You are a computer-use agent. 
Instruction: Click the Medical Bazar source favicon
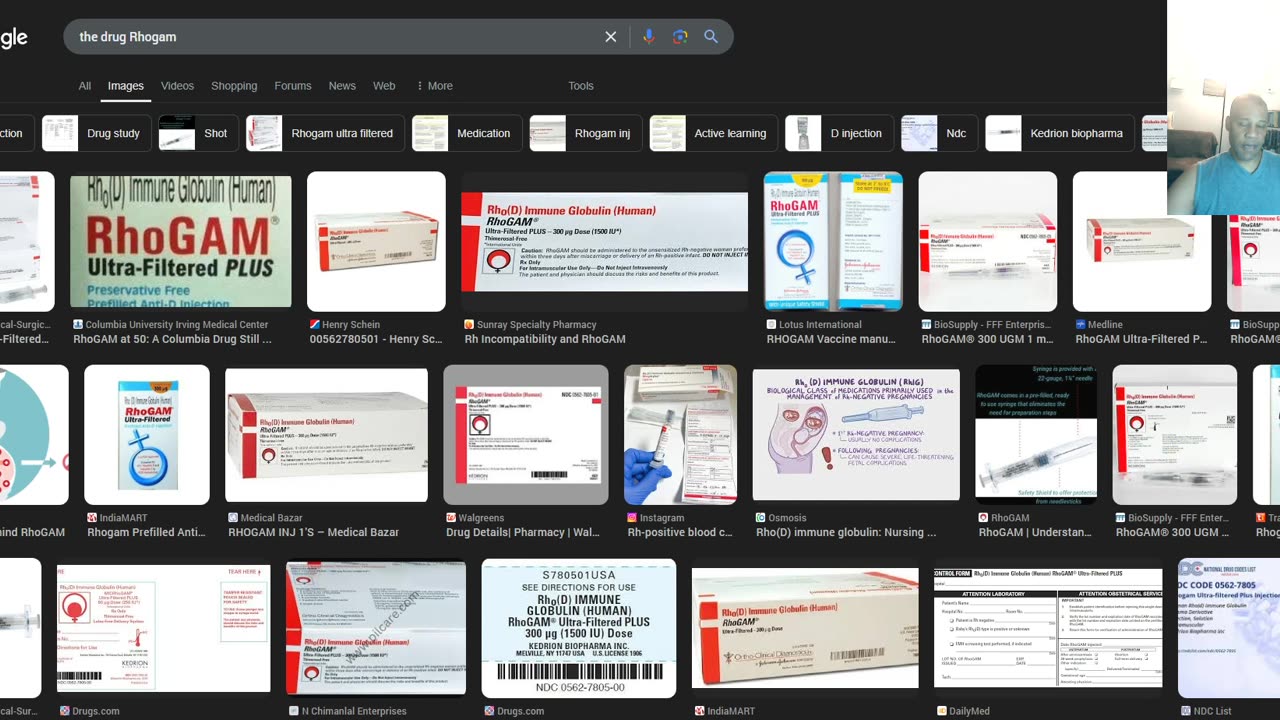(x=233, y=518)
